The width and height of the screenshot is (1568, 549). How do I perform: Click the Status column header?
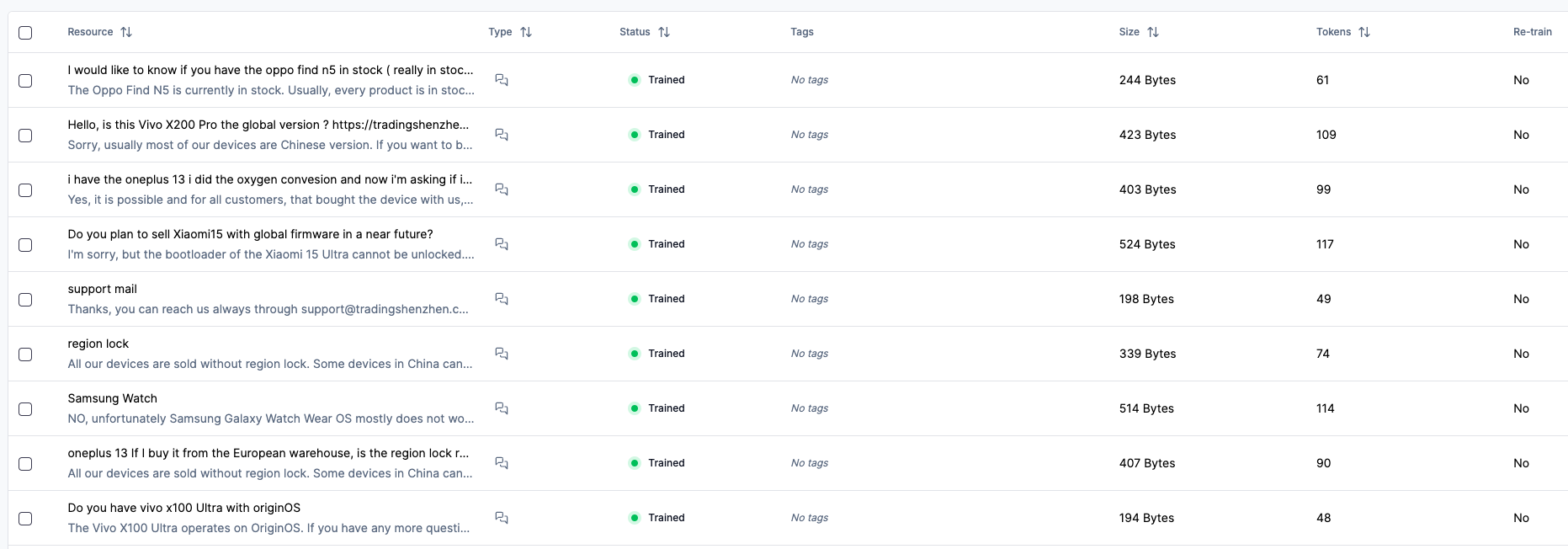point(635,32)
